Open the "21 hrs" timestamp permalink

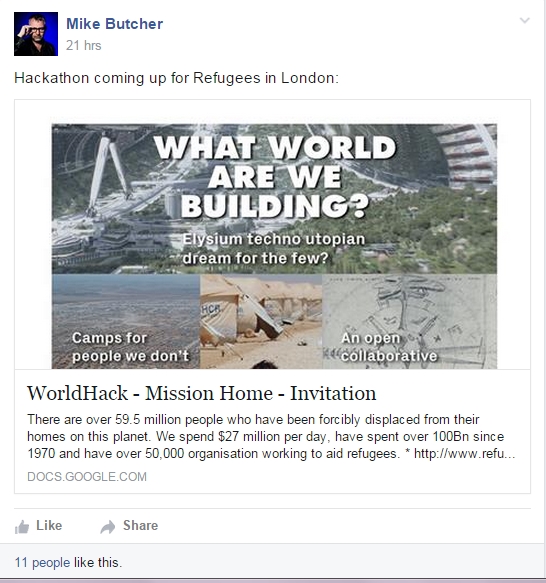(84, 45)
